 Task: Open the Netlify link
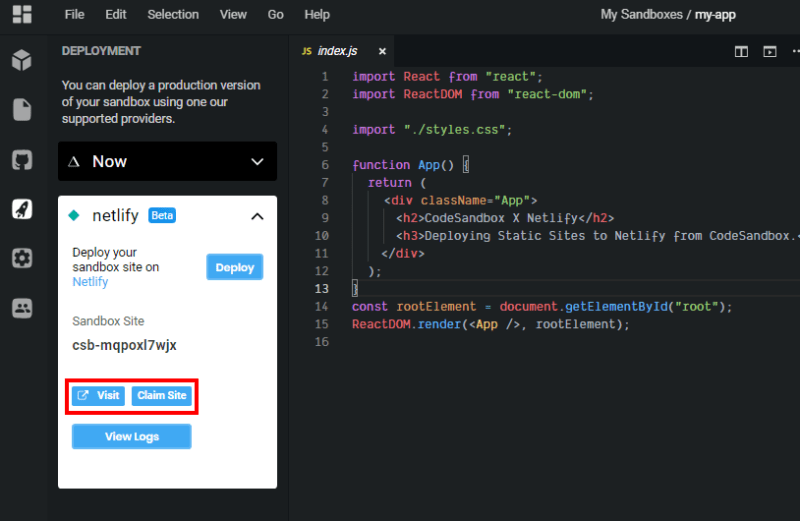click(x=90, y=282)
